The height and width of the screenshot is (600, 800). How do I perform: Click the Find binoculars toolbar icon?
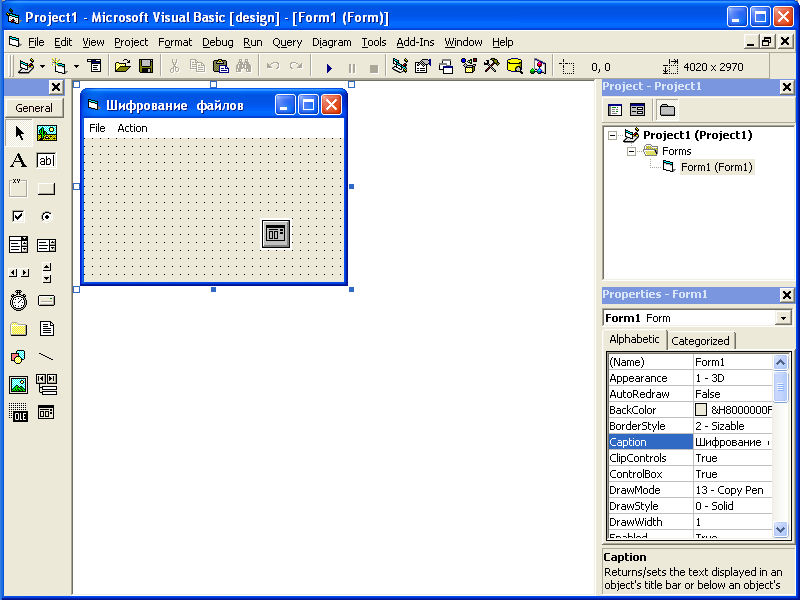243,66
